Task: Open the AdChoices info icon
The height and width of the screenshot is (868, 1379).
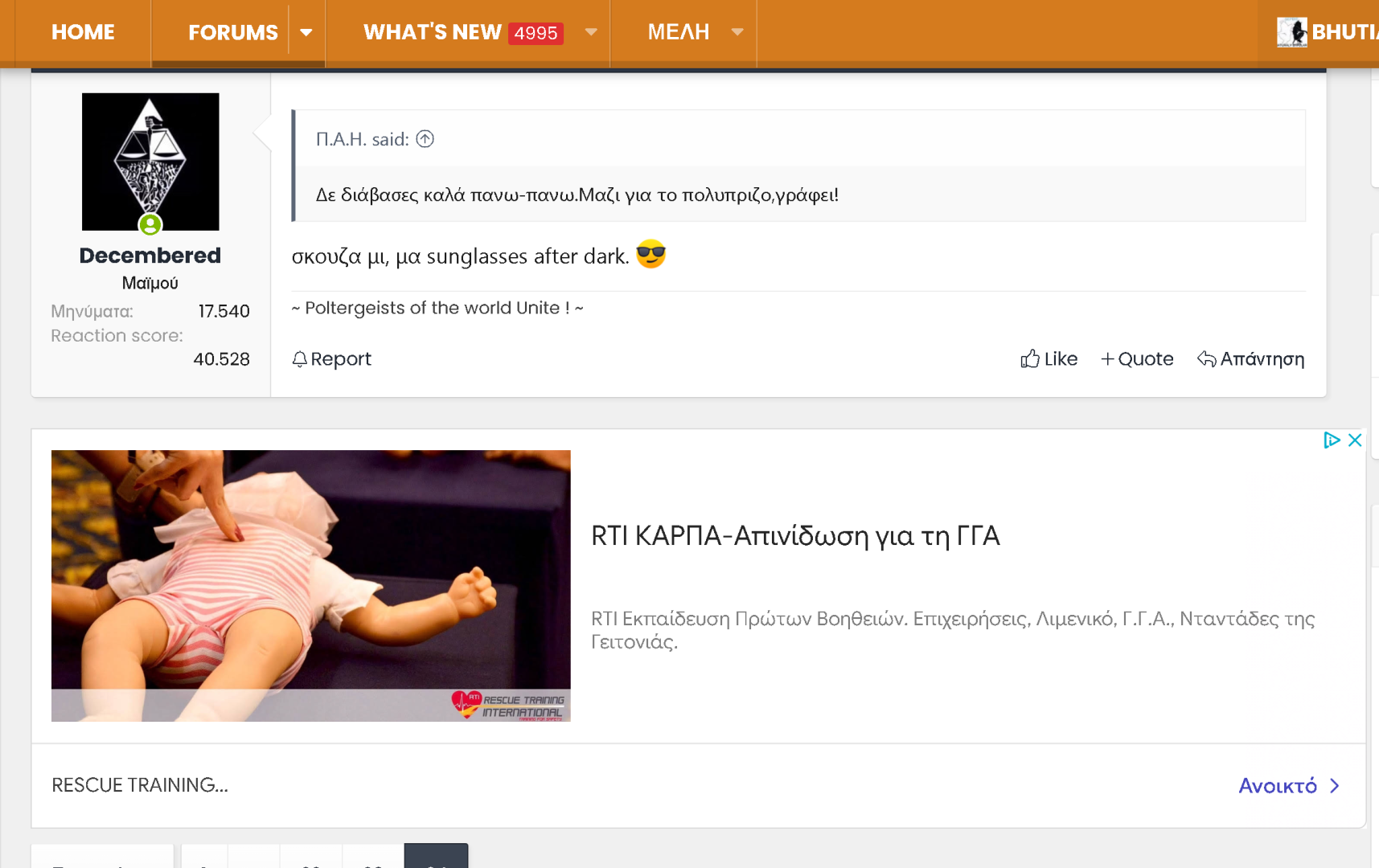Action: pyautogui.click(x=1332, y=440)
